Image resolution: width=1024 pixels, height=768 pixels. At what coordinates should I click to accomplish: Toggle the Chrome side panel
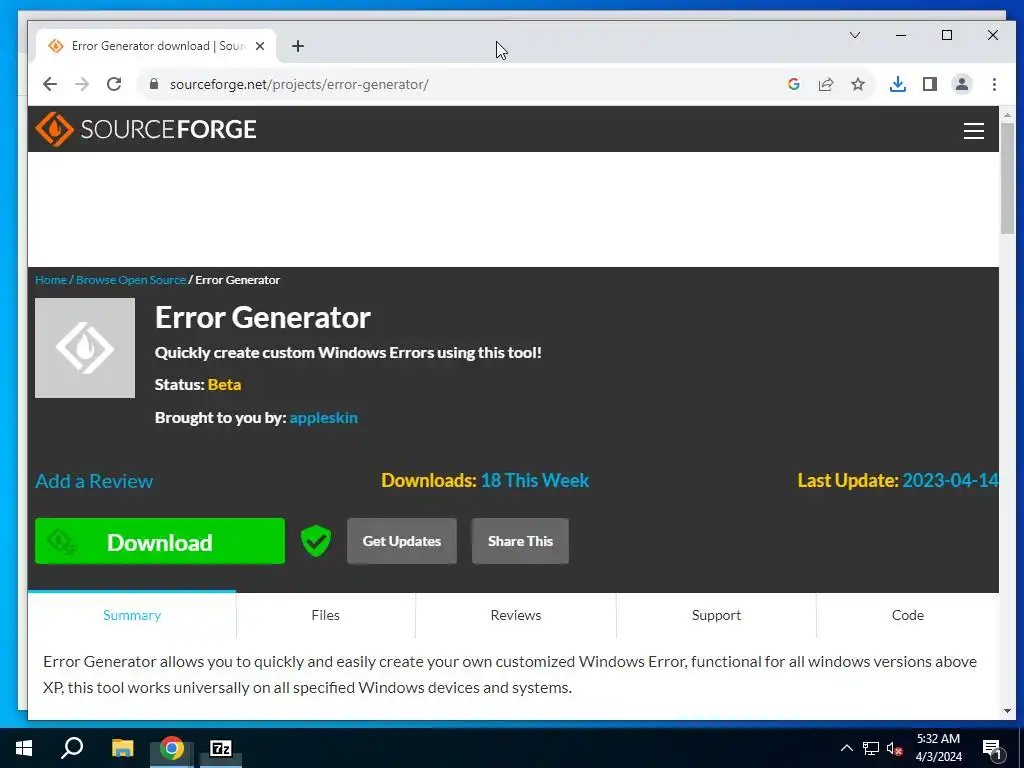pos(930,84)
